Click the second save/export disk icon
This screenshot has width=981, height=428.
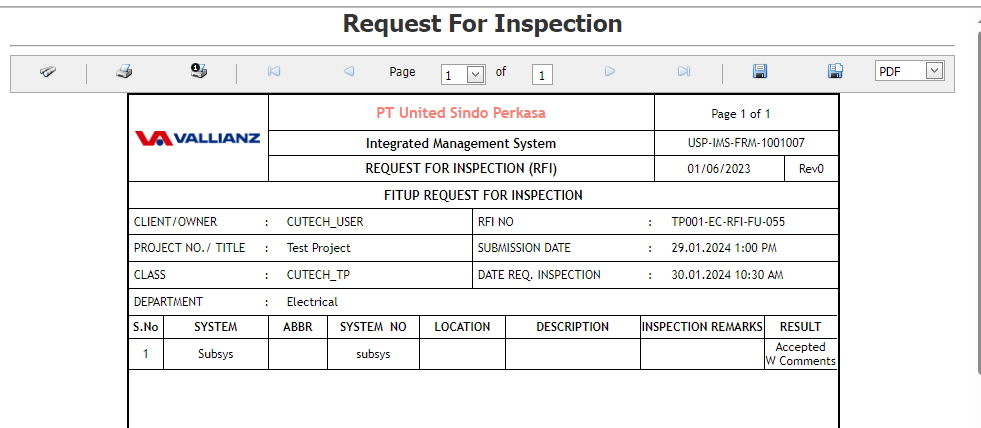tap(835, 72)
